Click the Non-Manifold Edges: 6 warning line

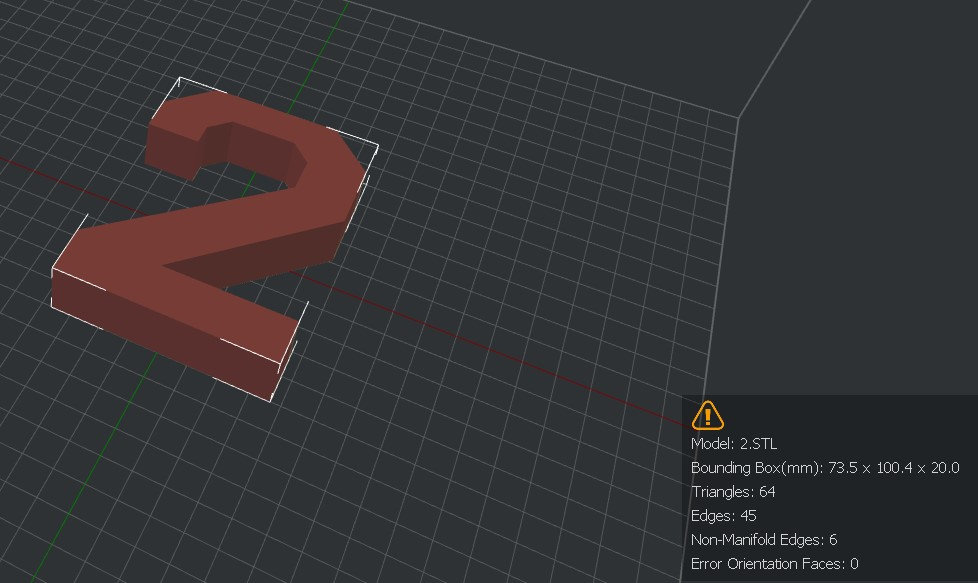pyautogui.click(x=764, y=539)
